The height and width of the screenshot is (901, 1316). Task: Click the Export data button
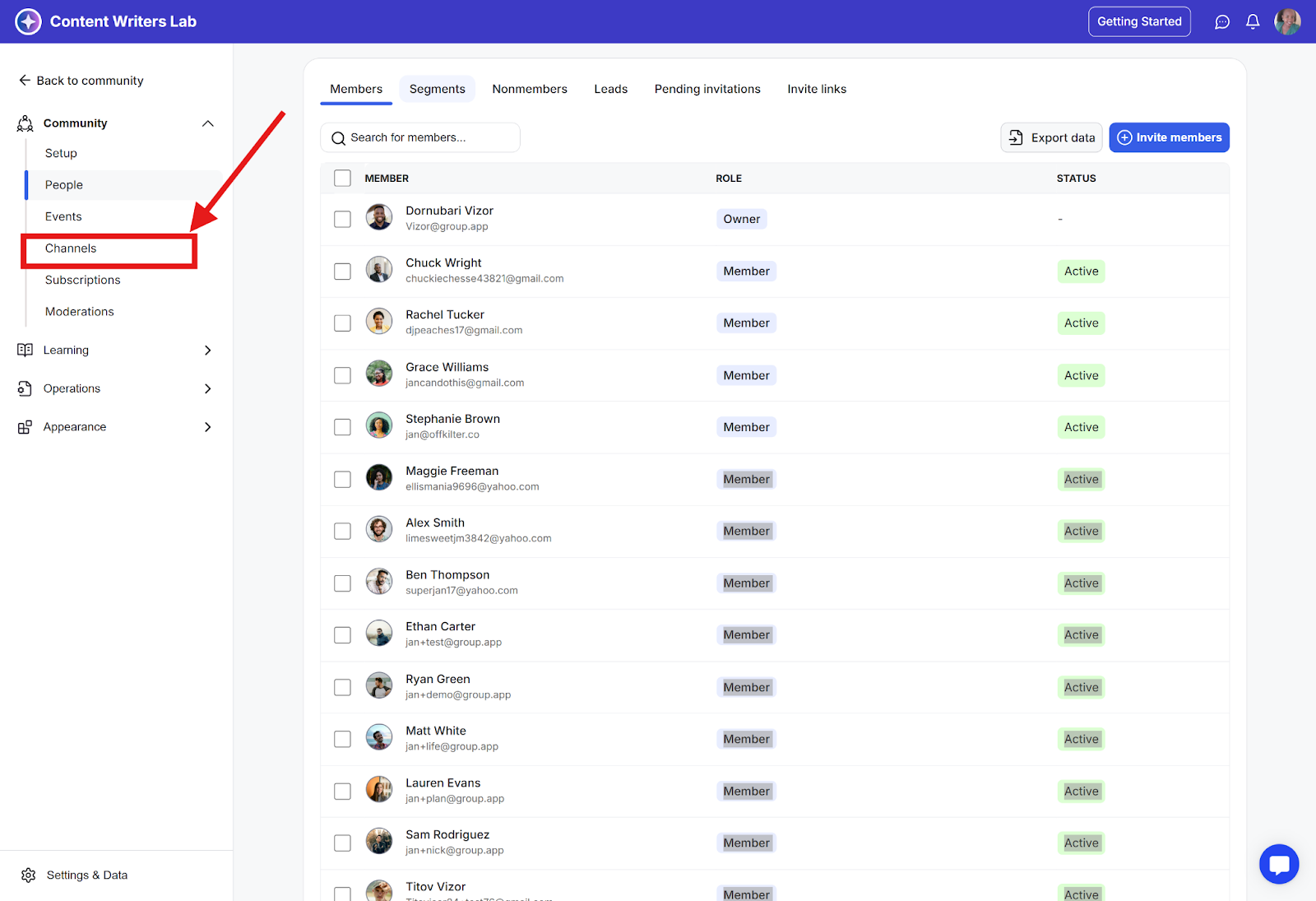point(1051,137)
